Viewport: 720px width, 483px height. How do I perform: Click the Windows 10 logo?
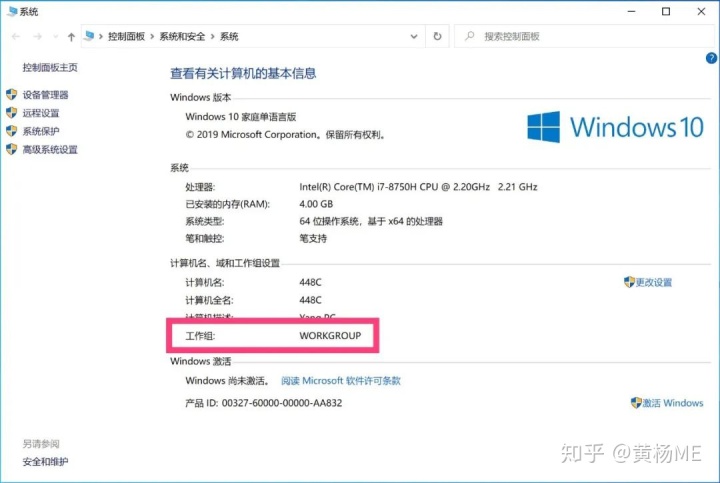(615, 127)
